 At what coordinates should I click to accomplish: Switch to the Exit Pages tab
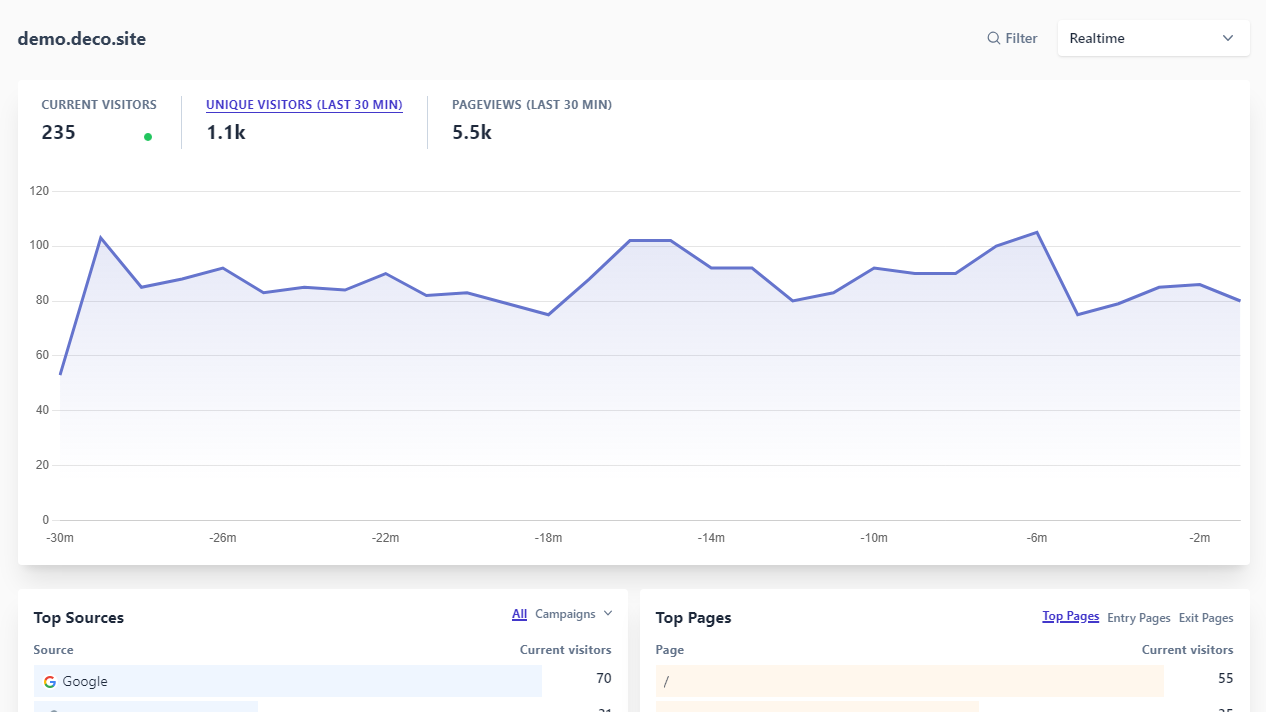click(1206, 618)
